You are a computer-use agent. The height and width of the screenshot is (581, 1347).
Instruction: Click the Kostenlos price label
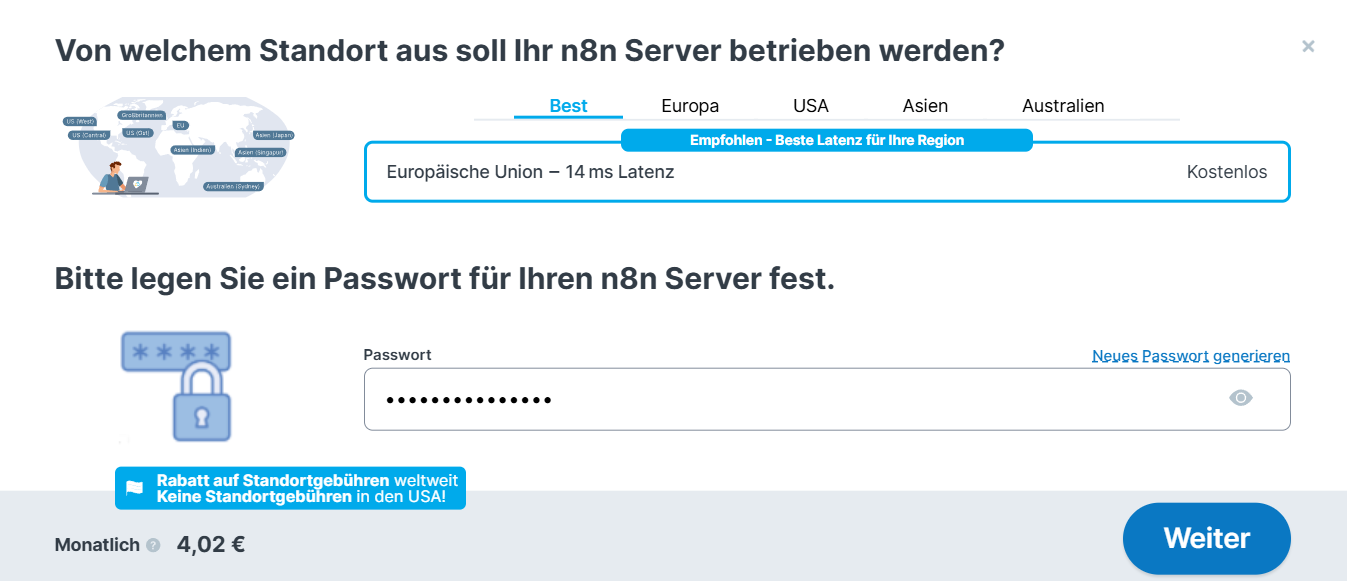tap(1227, 172)
